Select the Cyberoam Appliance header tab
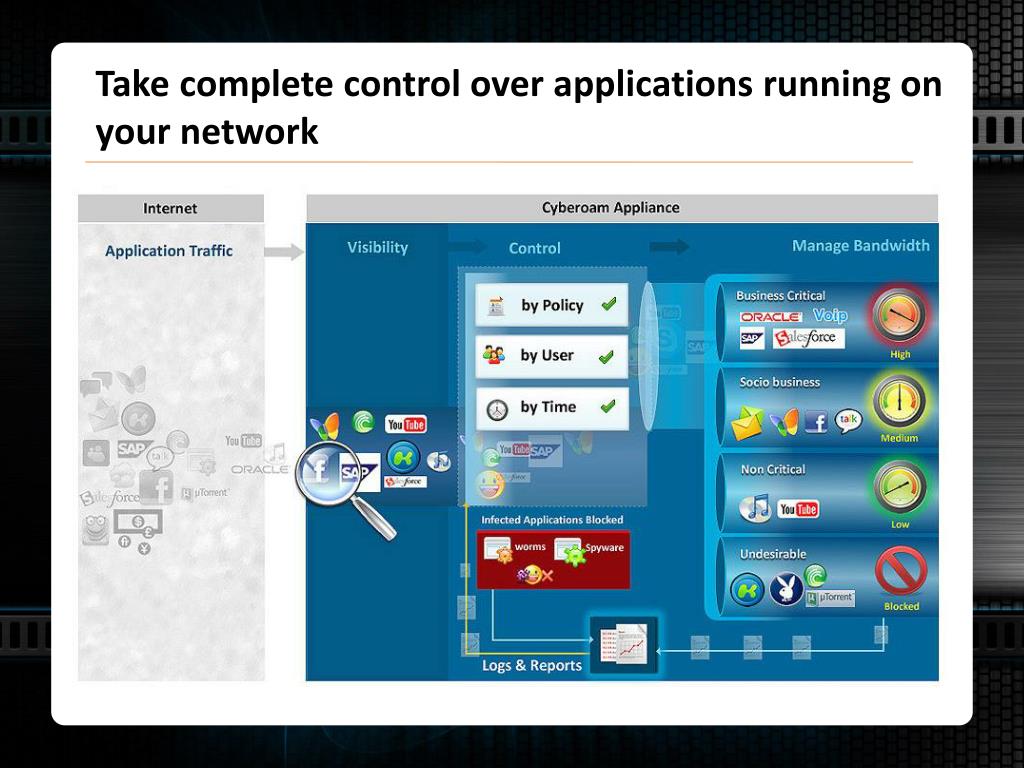The height and width of the screenshot is (768, 1024). 610,208
